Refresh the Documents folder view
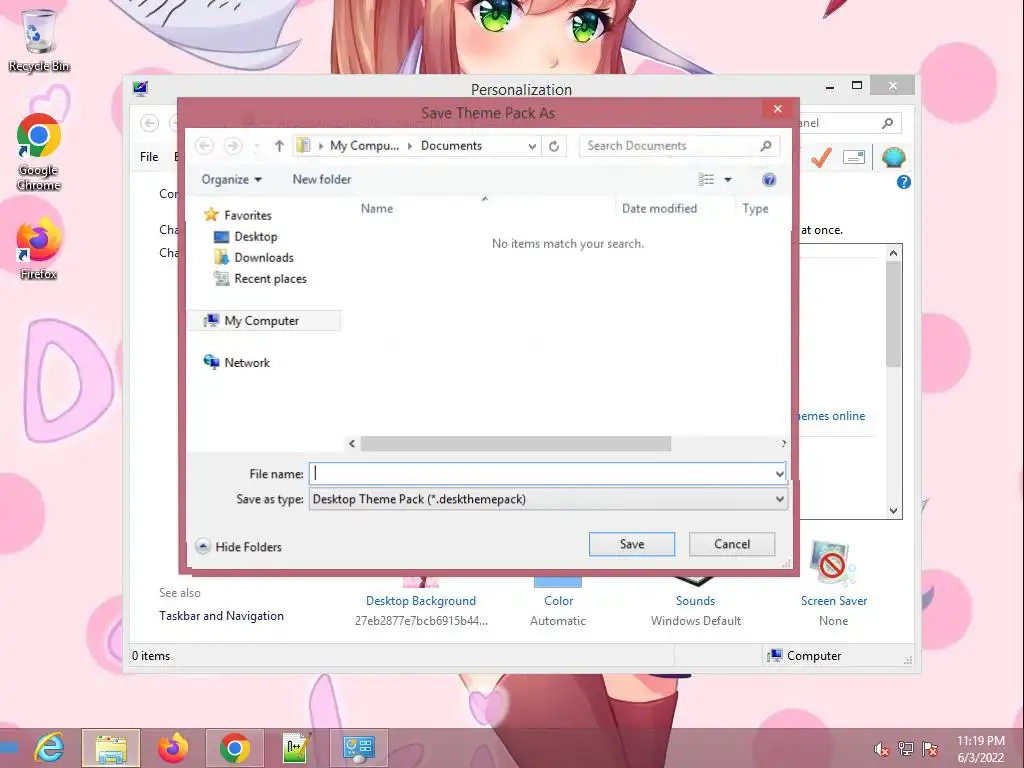 [554, 146]
